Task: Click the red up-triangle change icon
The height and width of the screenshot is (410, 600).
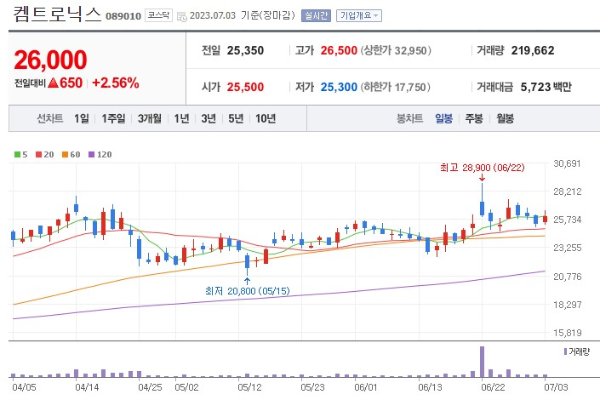Action: pyautogui.click(x=53, y=83)
